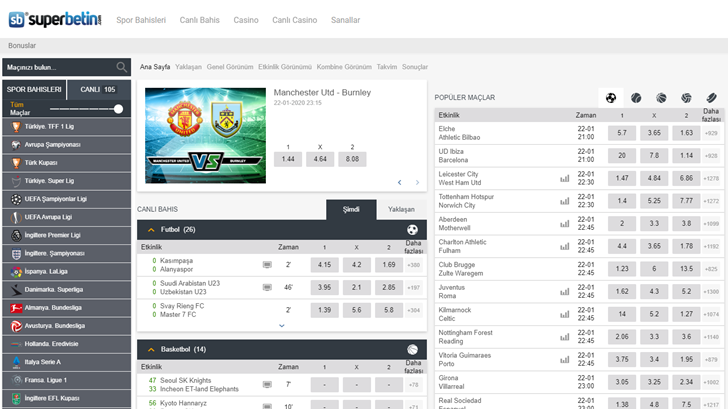Click Türkiye TFF 1 Lig trophy icon
728x409 pixels.
16,127
